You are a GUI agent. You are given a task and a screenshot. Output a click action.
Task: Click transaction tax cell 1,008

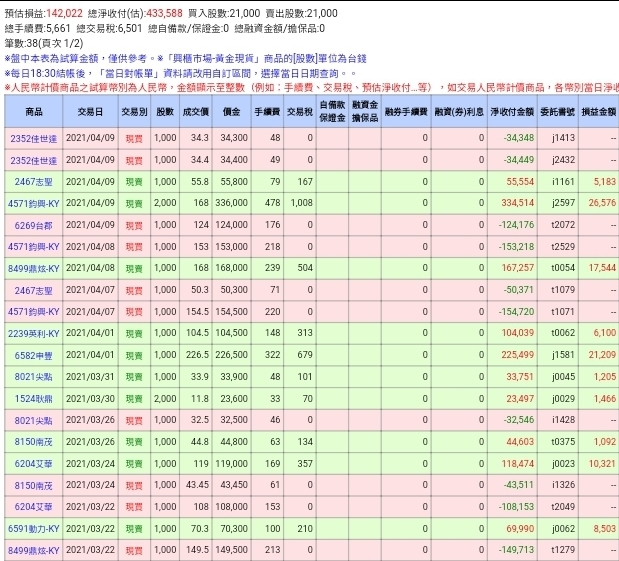[x=302, y=203]
